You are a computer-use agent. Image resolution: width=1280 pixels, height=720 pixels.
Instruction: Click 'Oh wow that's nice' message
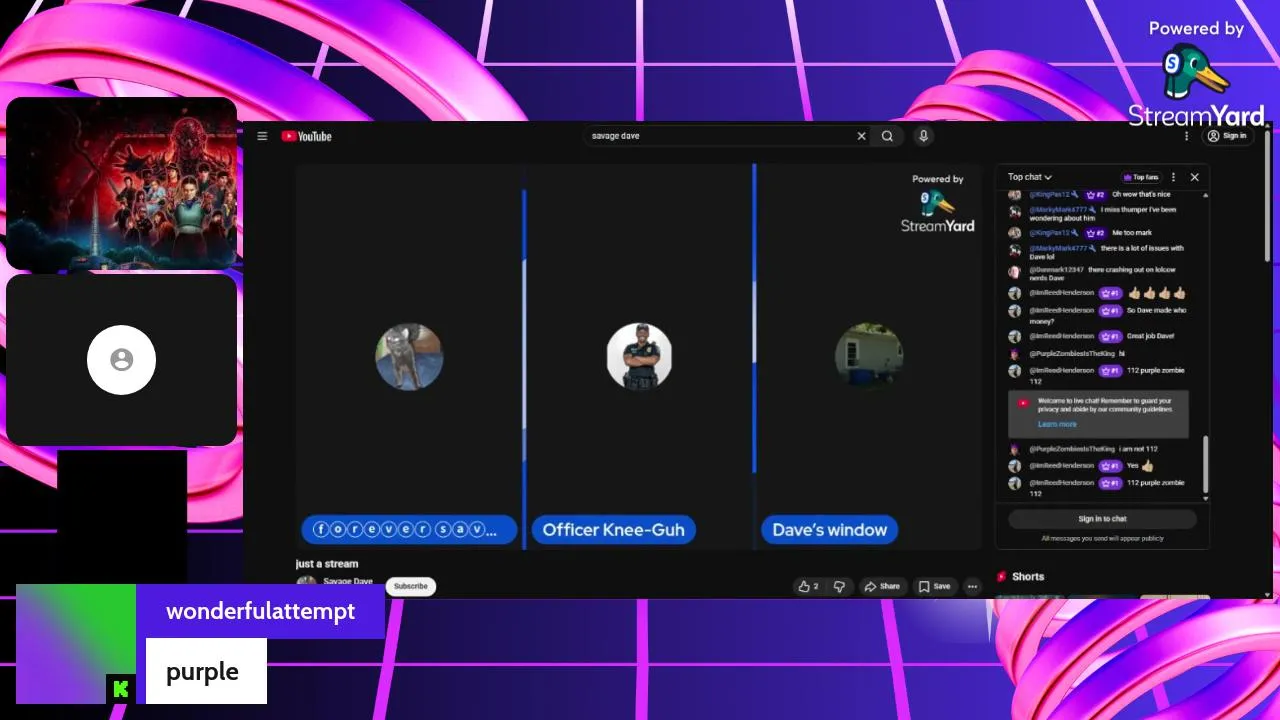tap(1141, 194)
